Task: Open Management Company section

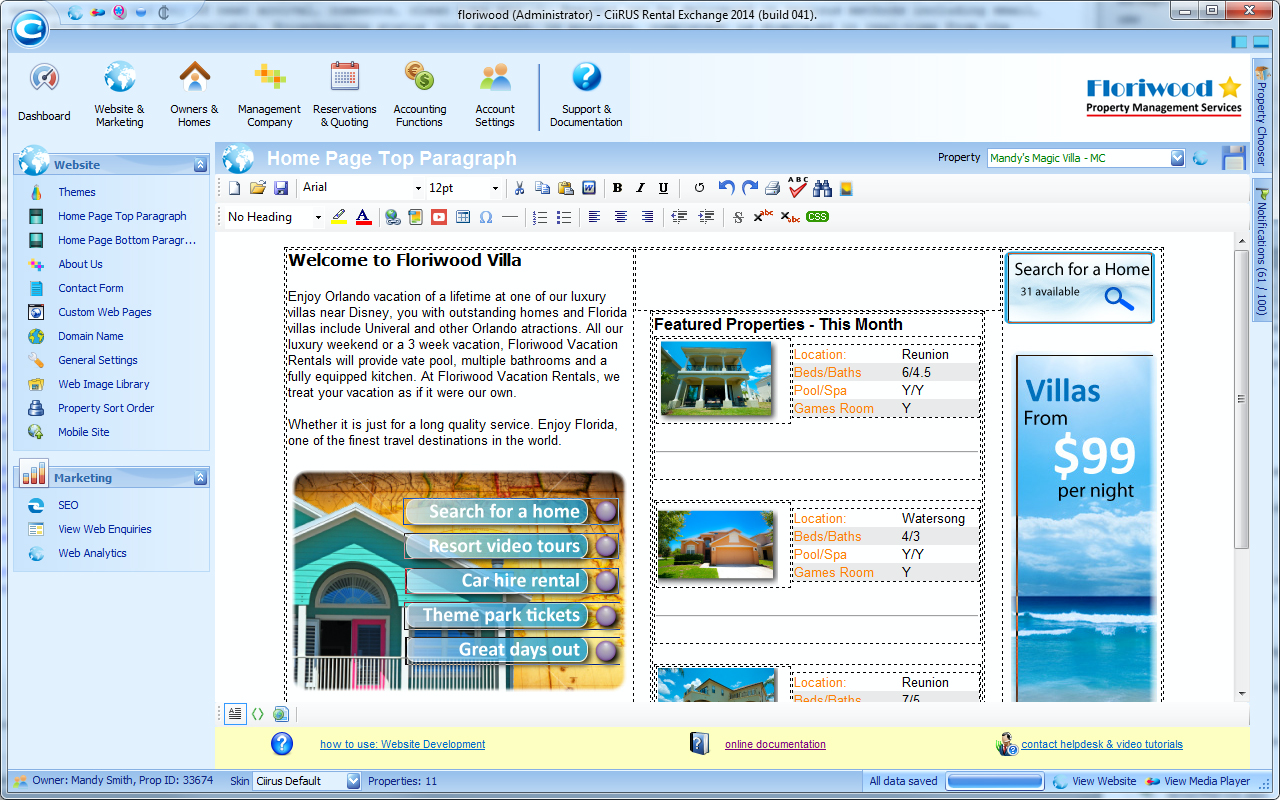Action: point(269,93)
